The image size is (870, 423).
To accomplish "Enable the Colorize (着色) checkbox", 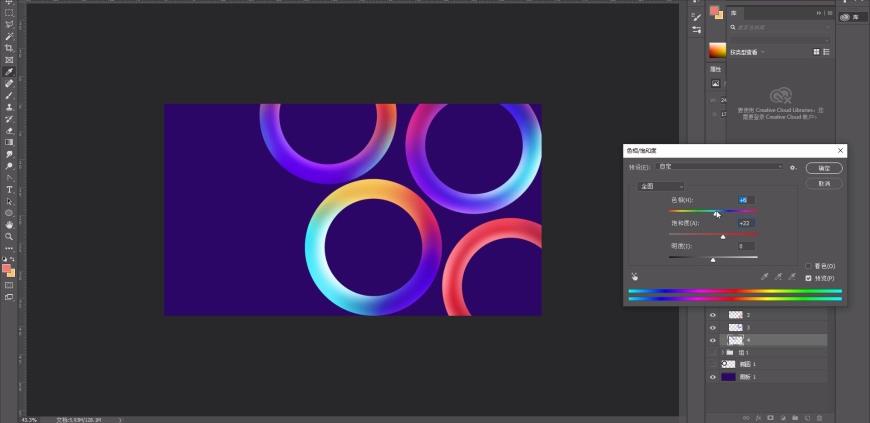I will 808,266.
